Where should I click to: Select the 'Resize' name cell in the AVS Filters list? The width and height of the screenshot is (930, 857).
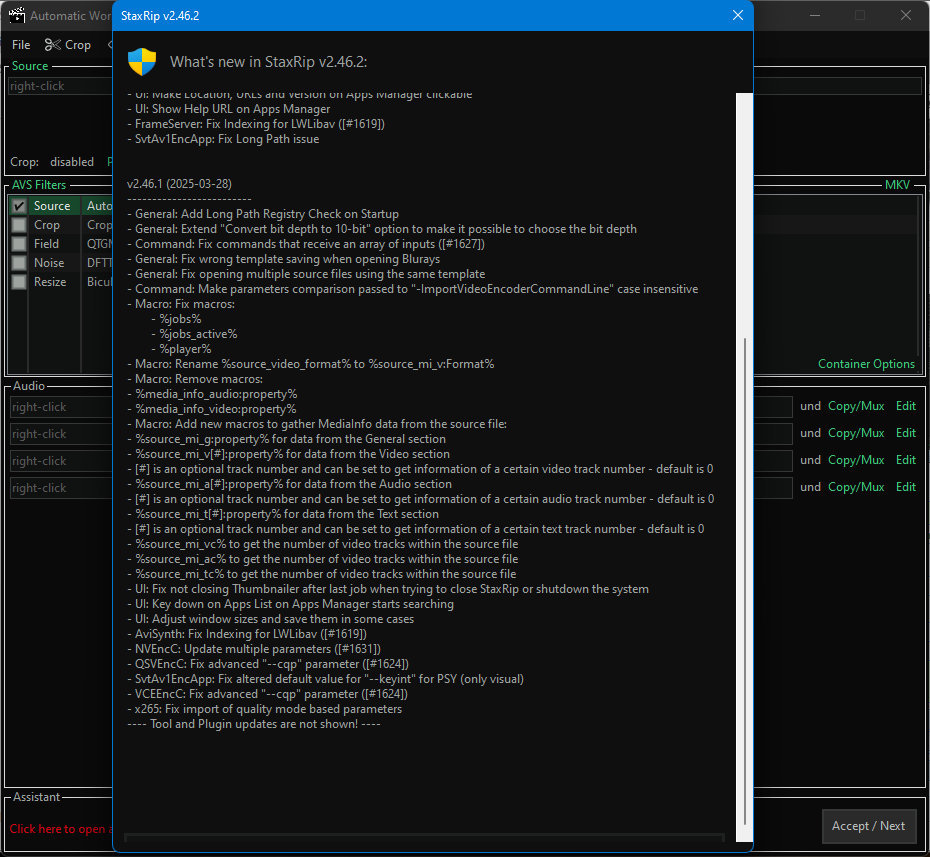[x=50, y=282]
